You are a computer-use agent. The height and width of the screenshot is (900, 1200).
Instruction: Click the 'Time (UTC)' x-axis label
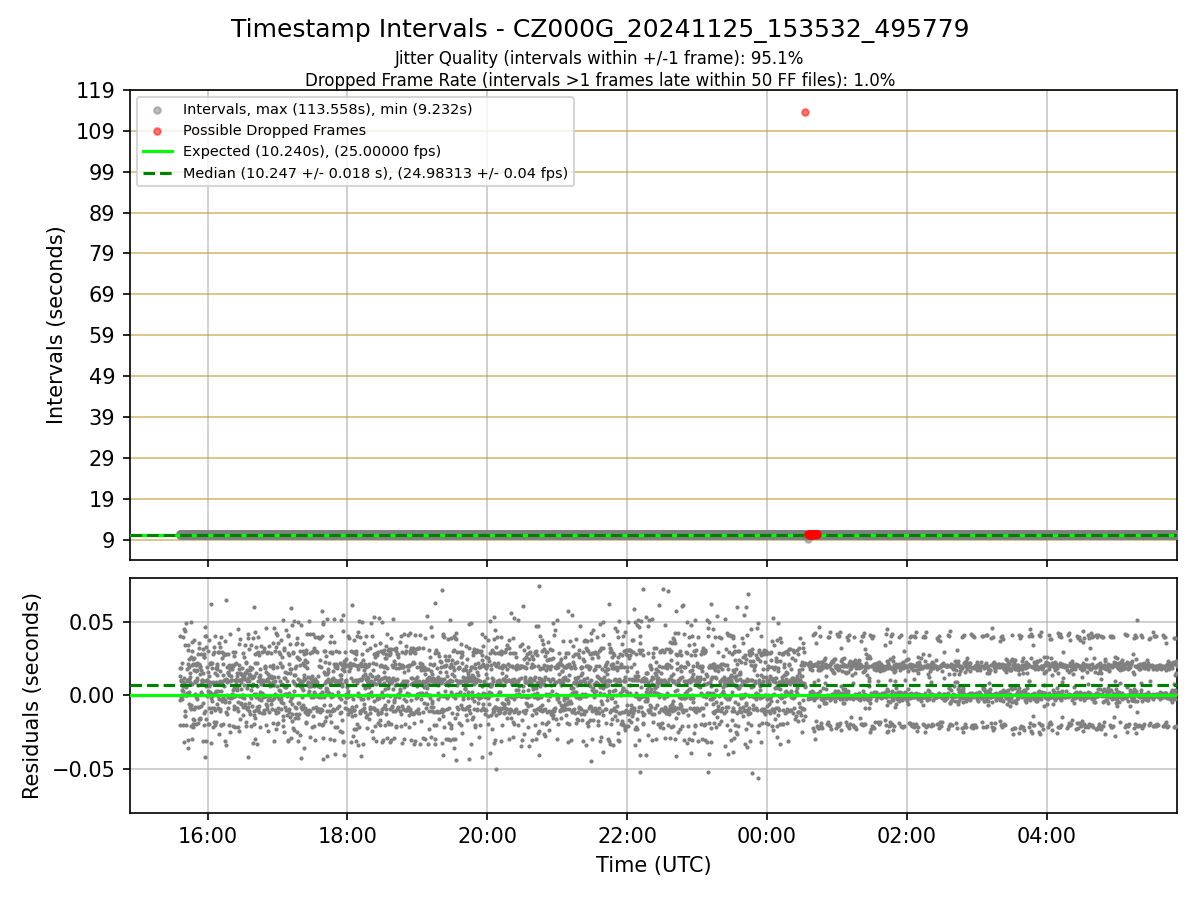click(653, 865)
